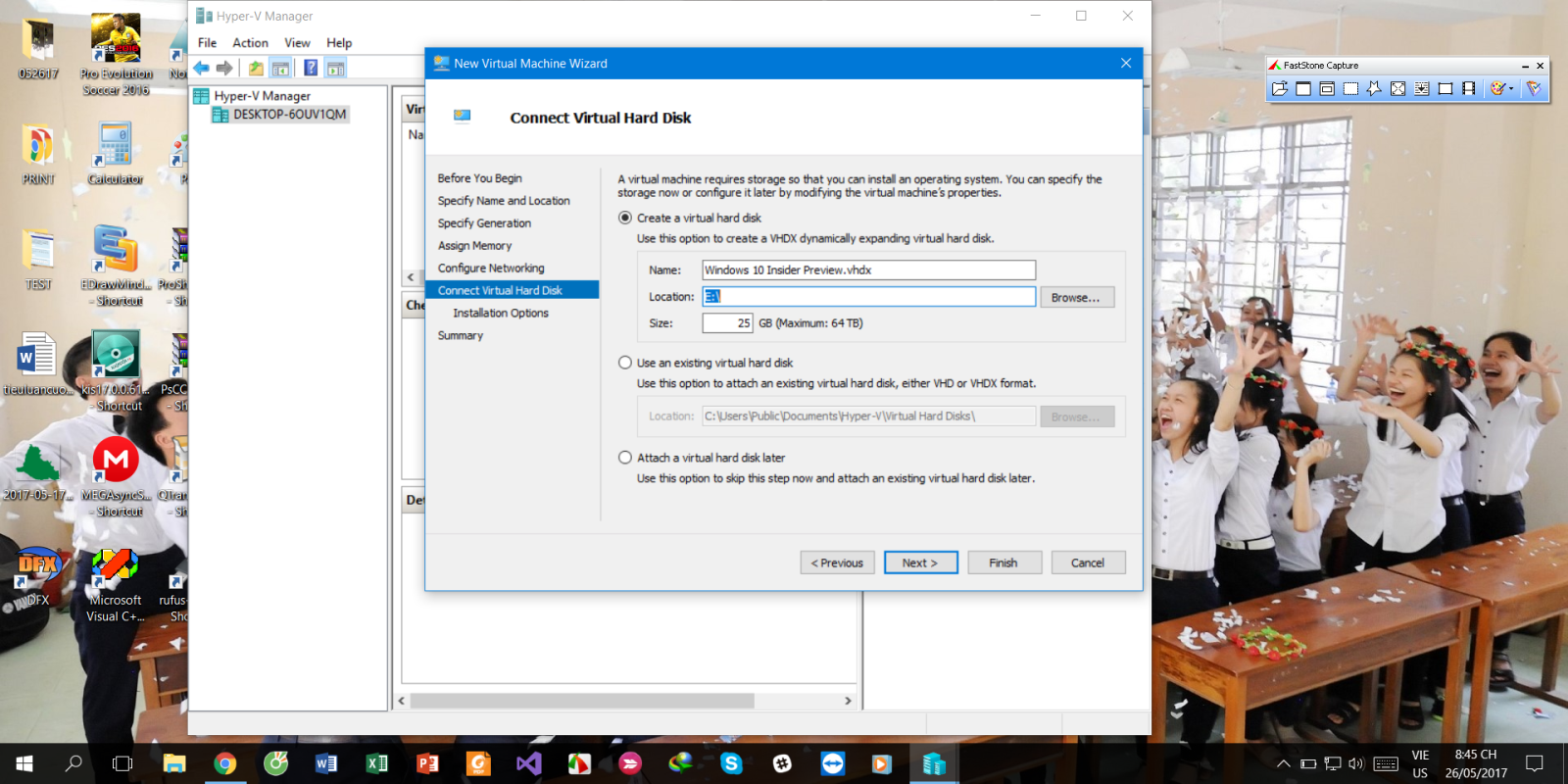This screenshot has height=784, width=1568.
Task: Capture window/object icon in FastStone Capture
Action: pyautogui.click(x=1327, y=88)
